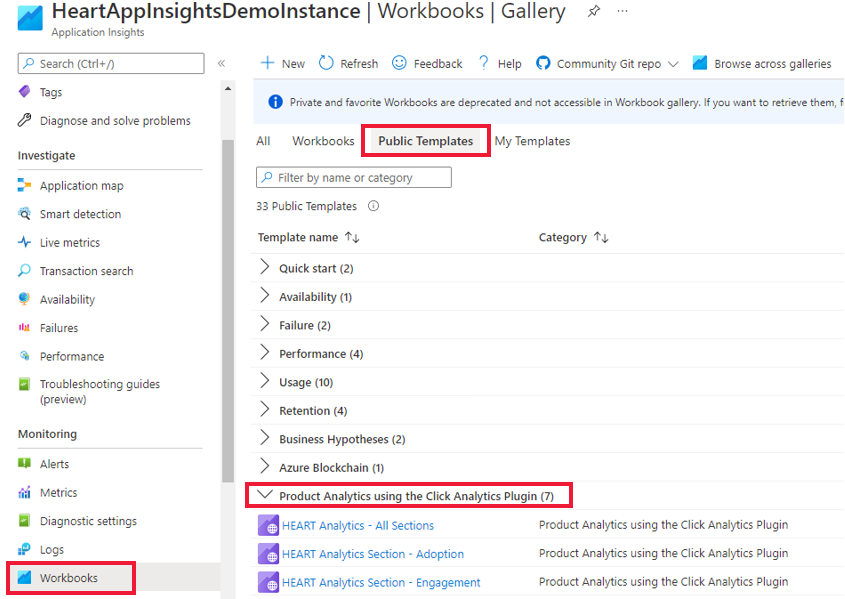This screenshot has height=599, width=845.
Task: Pin the workbook gallery page
Action: pos(593,11)
